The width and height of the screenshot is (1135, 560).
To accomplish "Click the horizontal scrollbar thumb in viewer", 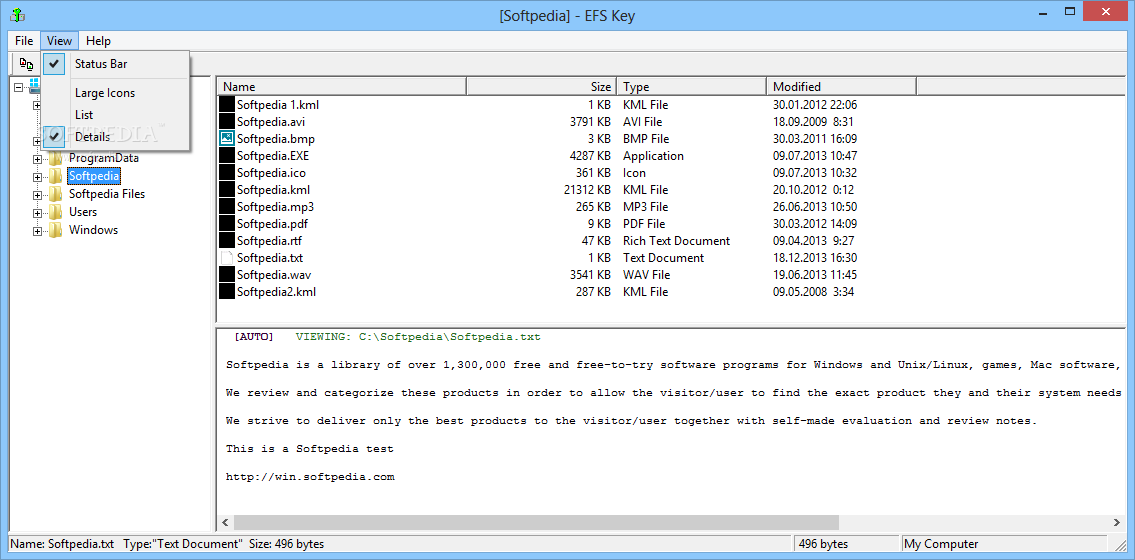I will (x=536, y=522).
